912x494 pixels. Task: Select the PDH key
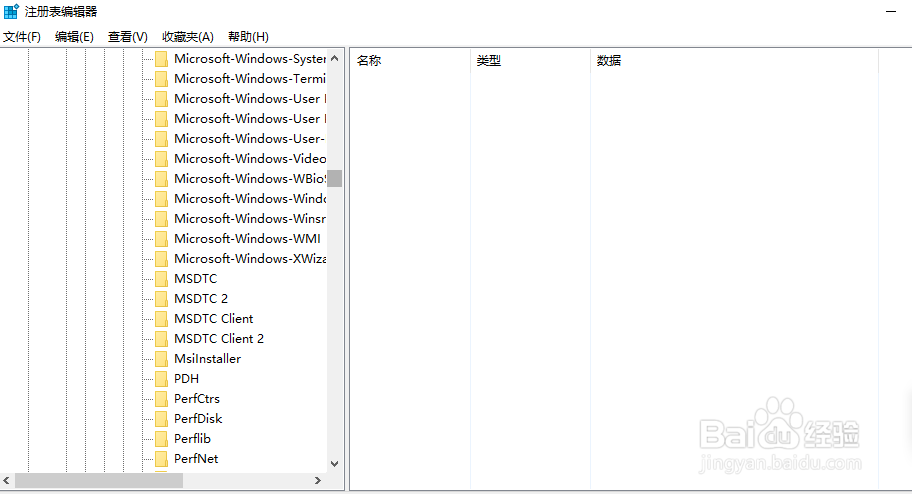pos(186,379)
